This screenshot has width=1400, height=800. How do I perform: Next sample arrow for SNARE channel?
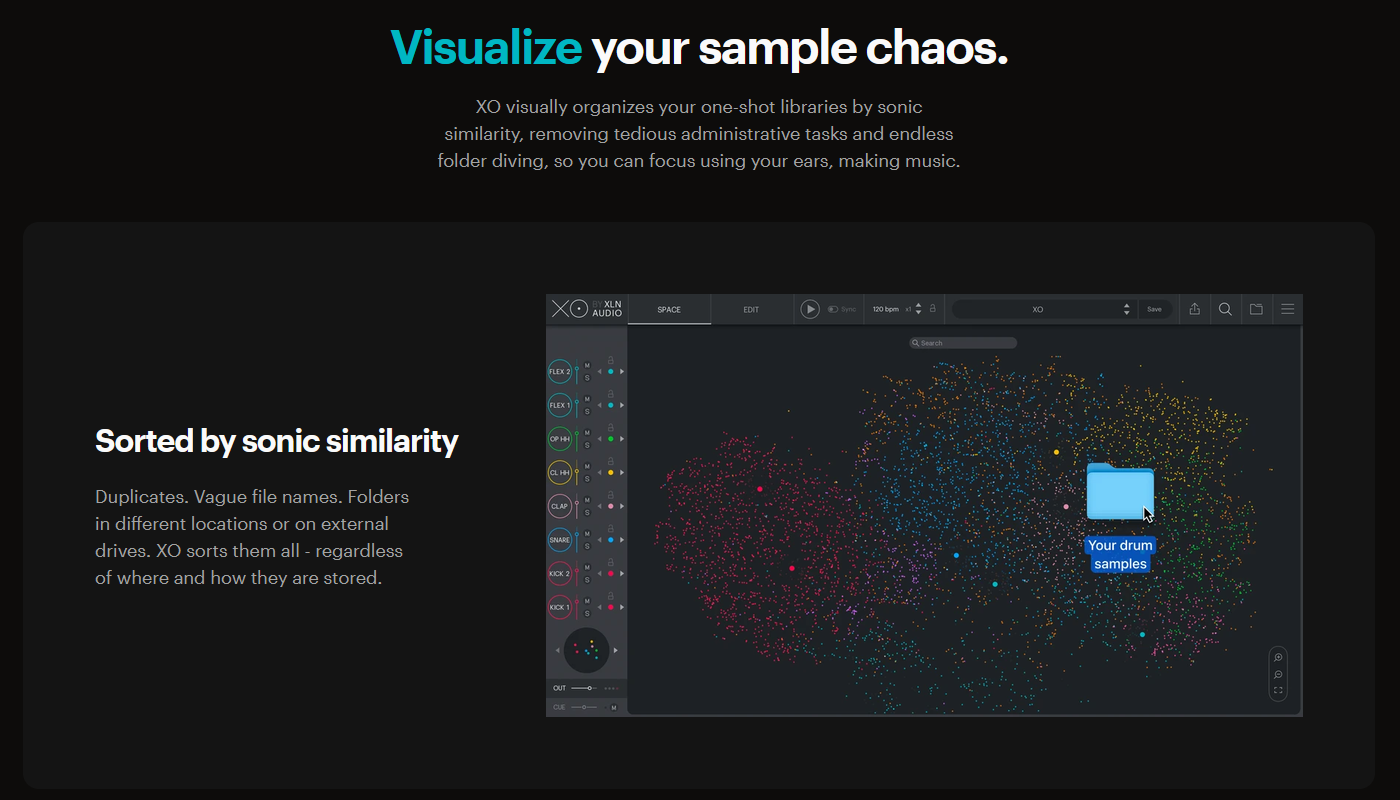622,540
